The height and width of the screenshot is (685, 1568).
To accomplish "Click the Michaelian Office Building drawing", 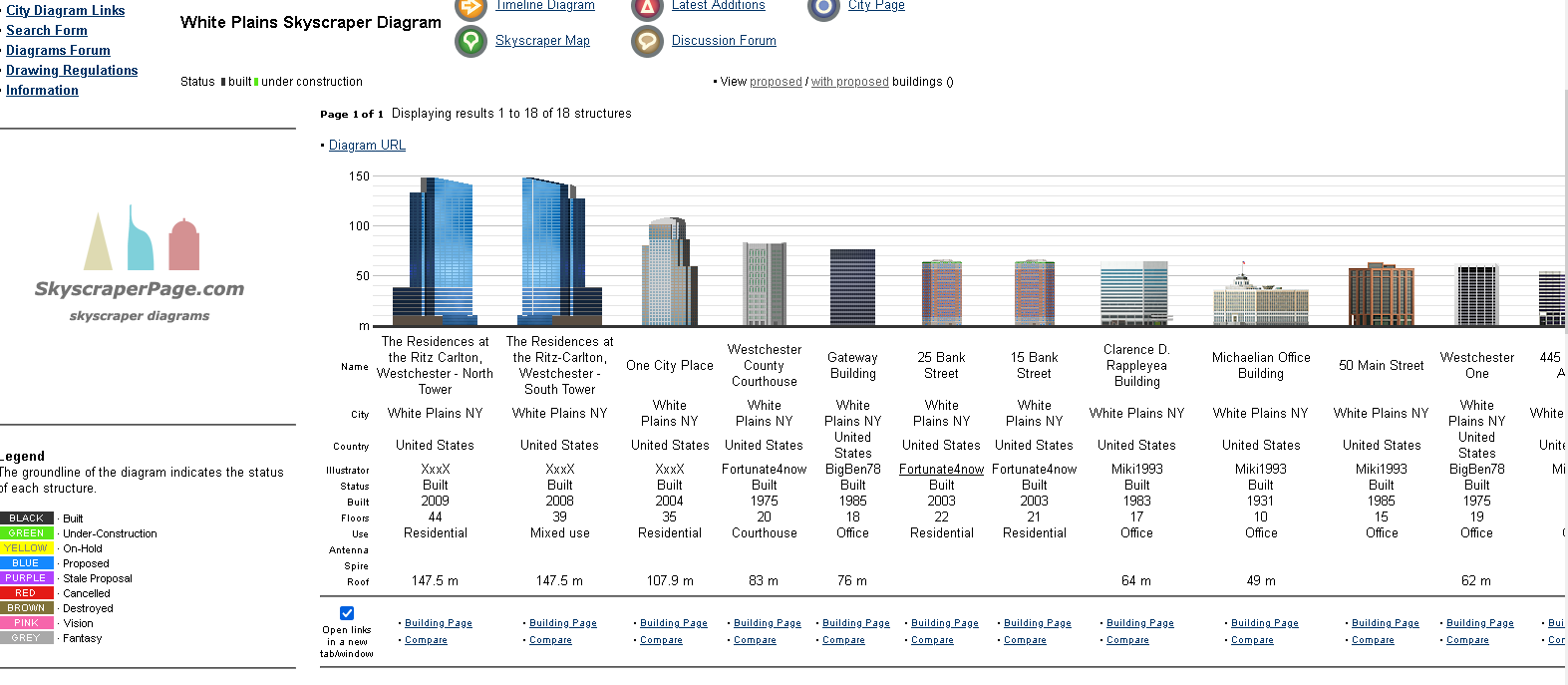I will pyautogui.click(x=1261, y=295).
